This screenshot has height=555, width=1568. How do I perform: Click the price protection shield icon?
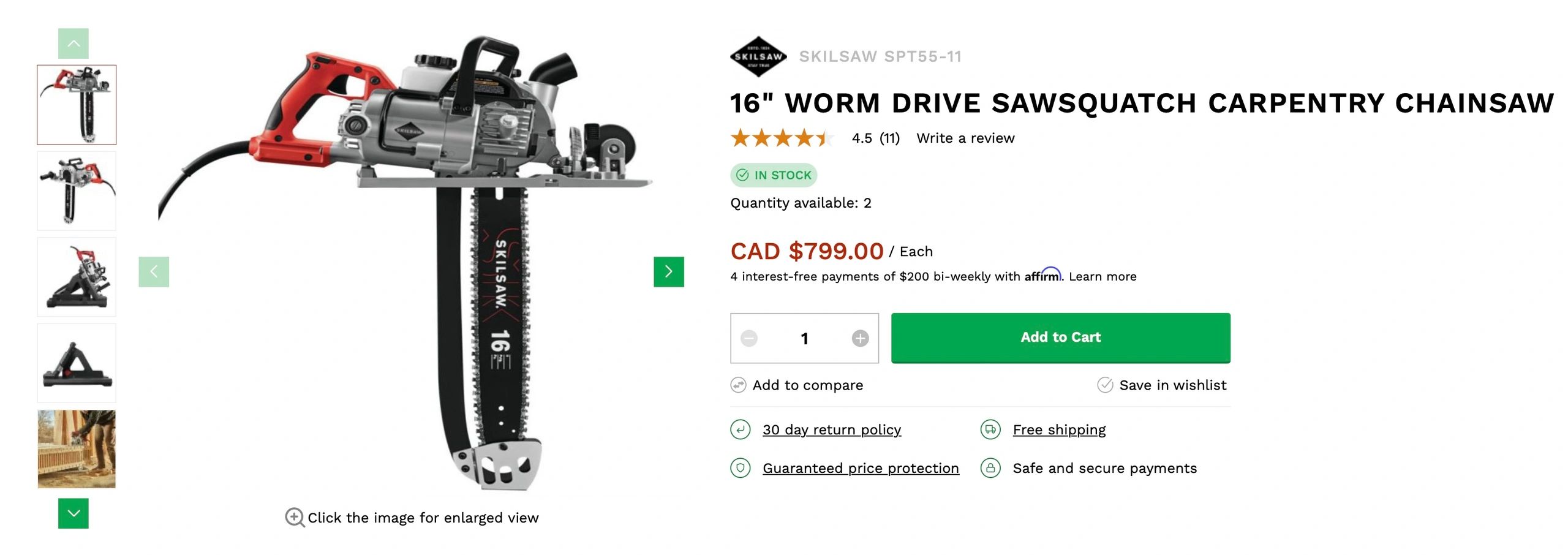[x=741, y=468]
